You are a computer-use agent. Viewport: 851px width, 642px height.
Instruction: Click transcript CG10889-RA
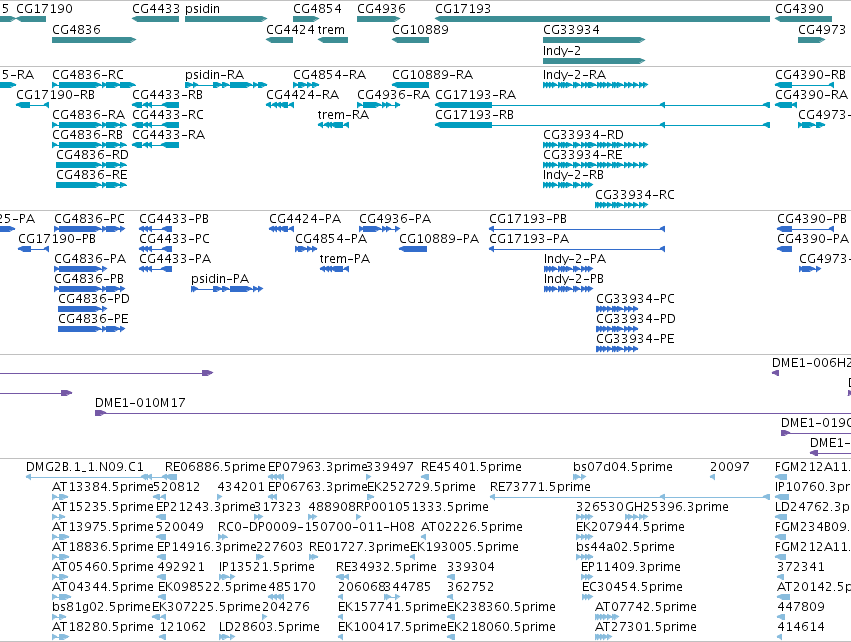point(433,74)
